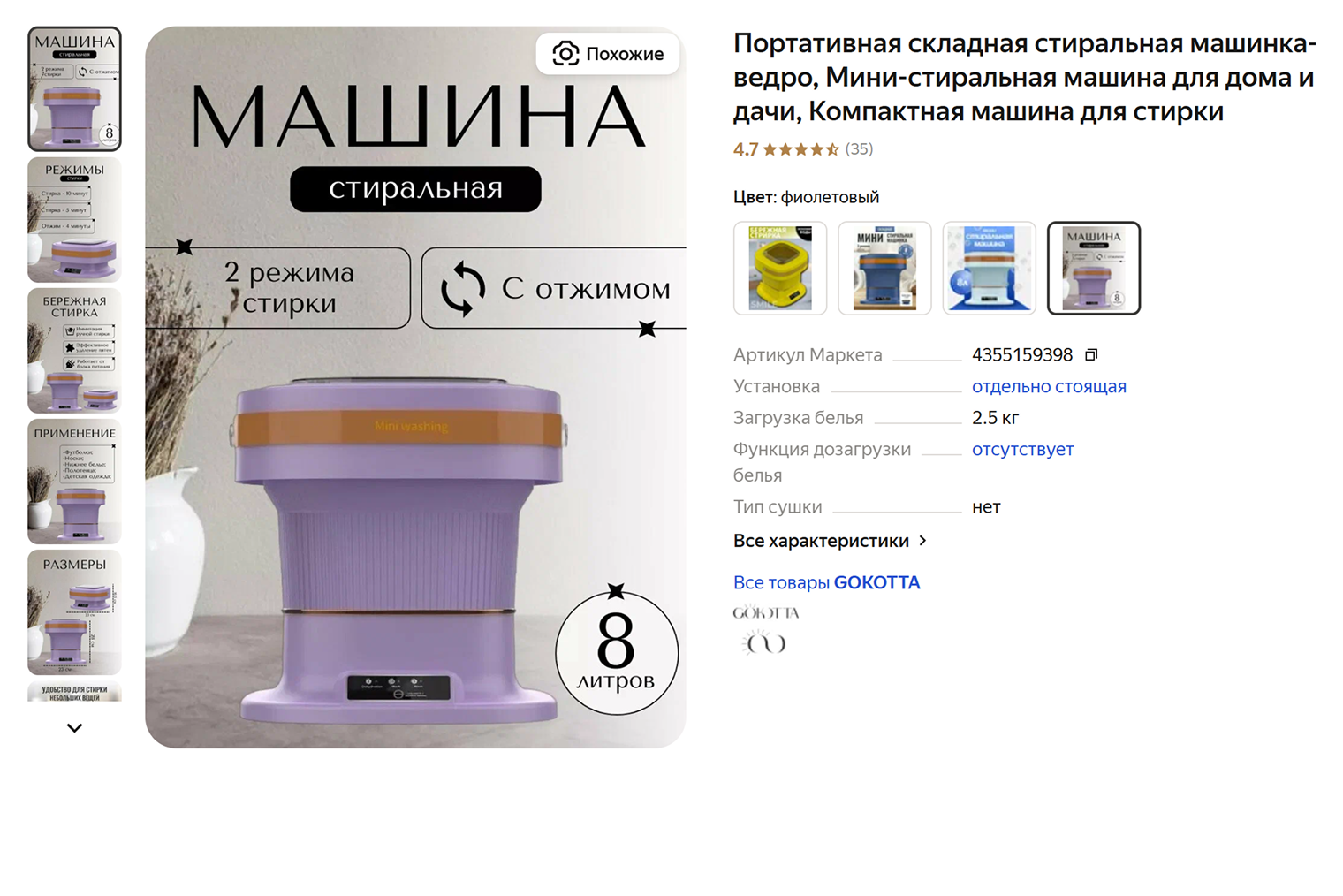The width and height of the screenshot is (1343, 896).
Task: Click the отдельно стоящая installation link
Action: click(1049, 386)
